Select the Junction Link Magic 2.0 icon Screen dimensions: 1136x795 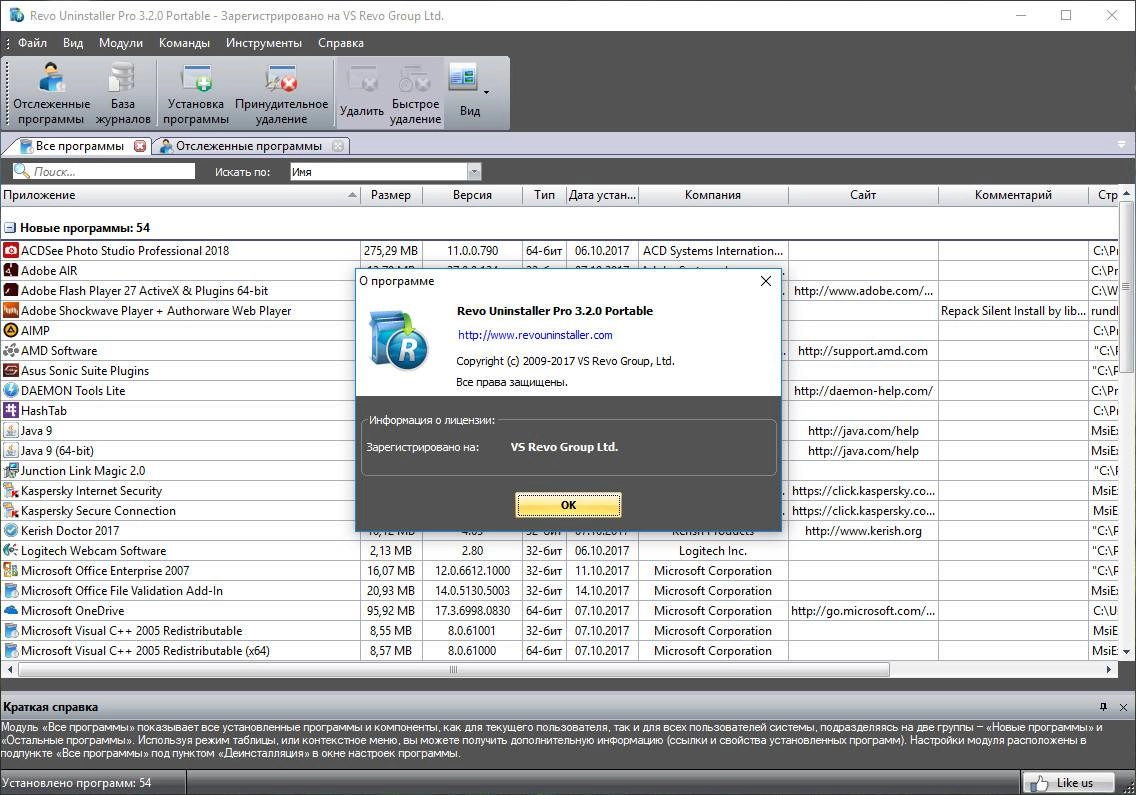pyautogui.click(x=11, y=471)
